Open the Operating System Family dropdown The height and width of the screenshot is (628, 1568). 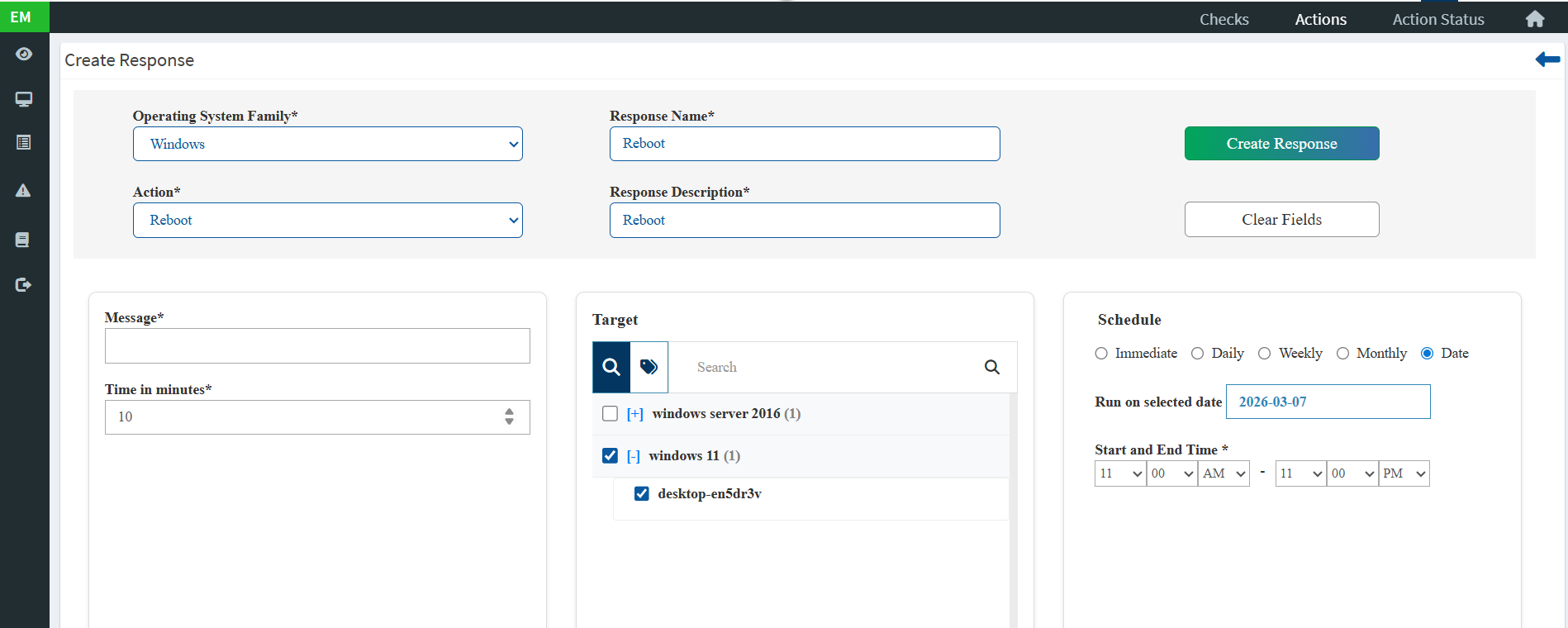tap(327, 144)
